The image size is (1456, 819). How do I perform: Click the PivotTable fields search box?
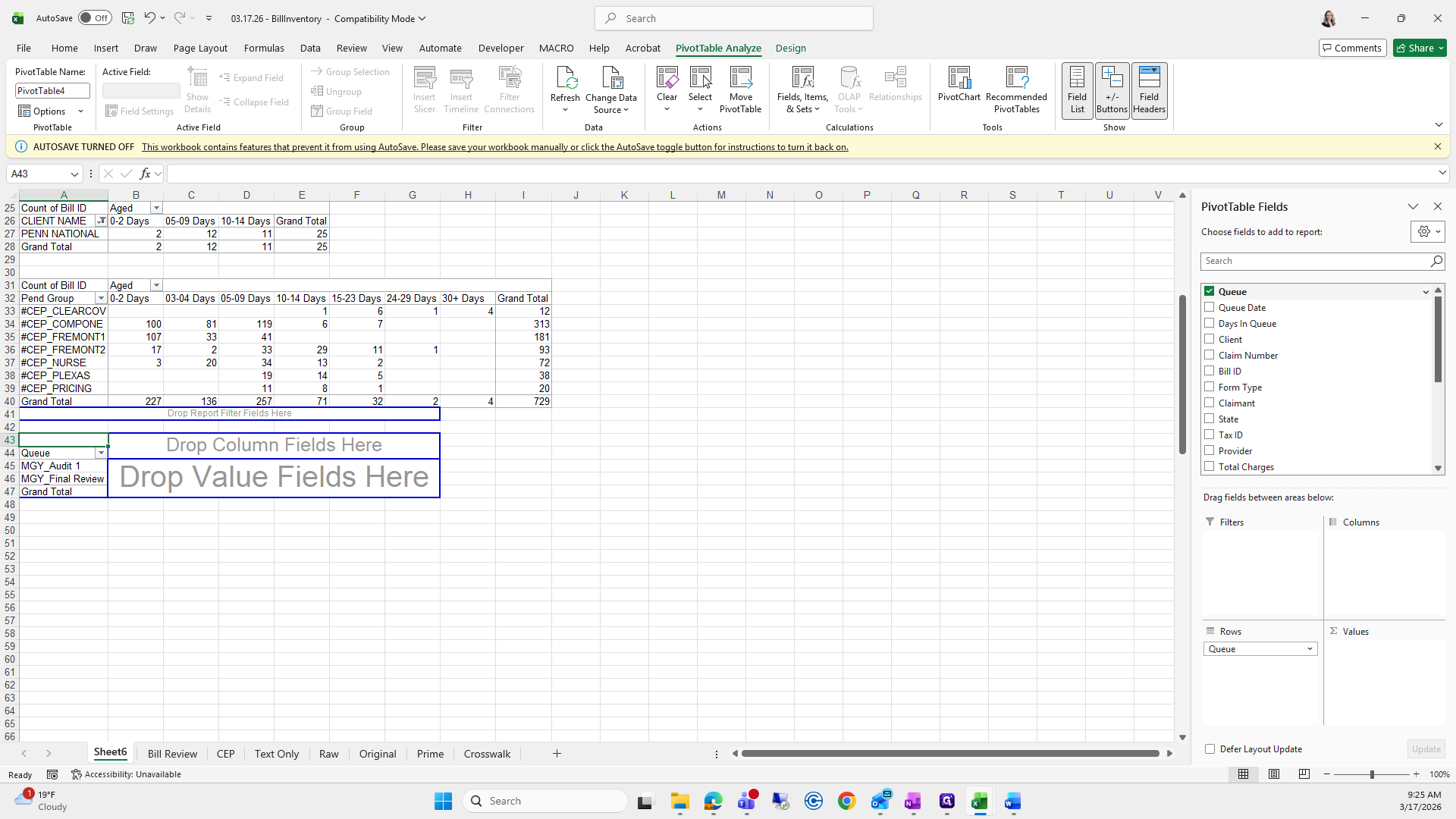click(1316, 261)
